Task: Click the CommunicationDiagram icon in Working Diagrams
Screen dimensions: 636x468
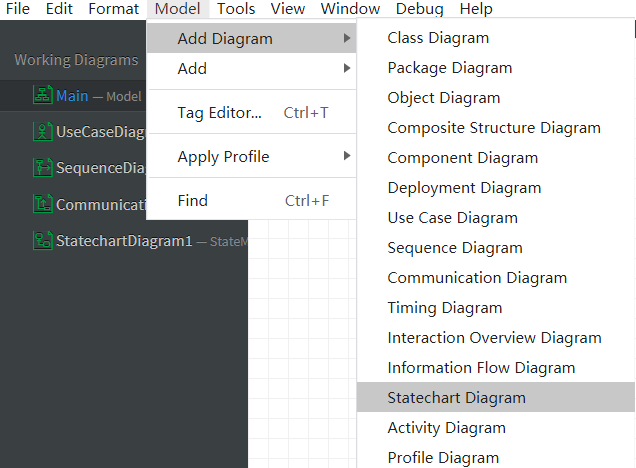Action: tap(42, 204)
